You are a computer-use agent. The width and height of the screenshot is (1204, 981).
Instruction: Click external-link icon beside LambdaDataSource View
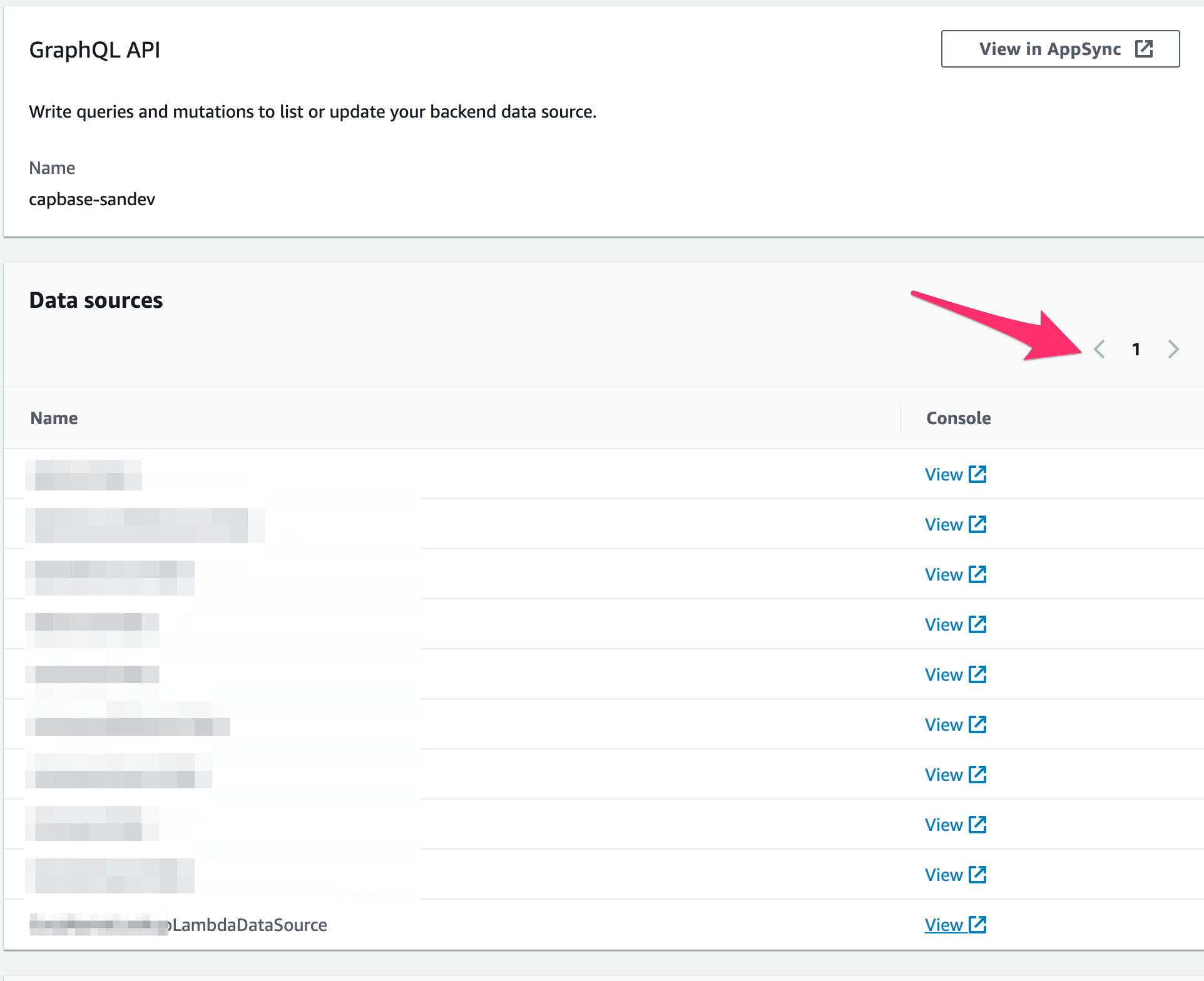(977, 925)
